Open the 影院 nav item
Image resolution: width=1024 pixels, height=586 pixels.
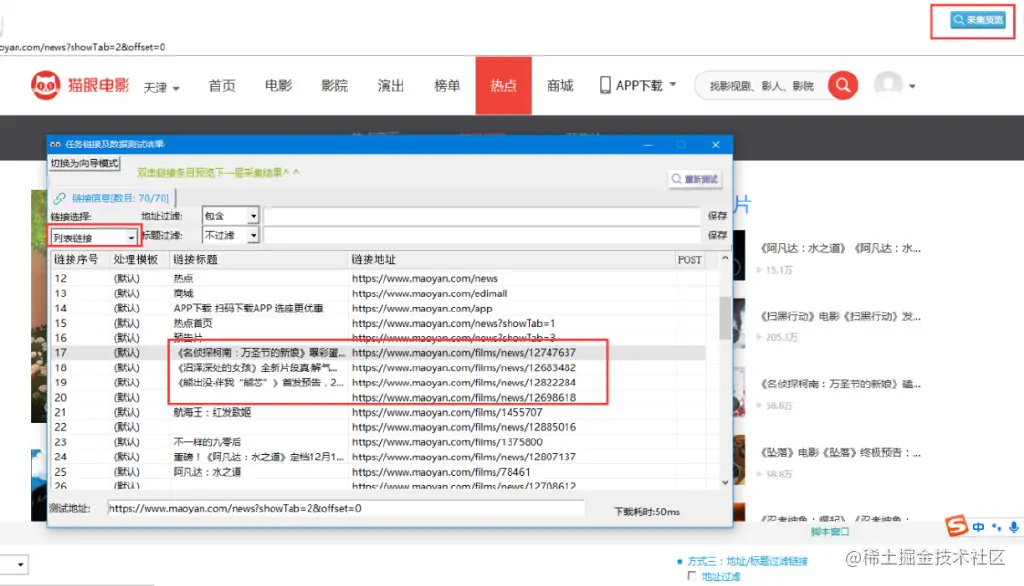tap(334, 86)
